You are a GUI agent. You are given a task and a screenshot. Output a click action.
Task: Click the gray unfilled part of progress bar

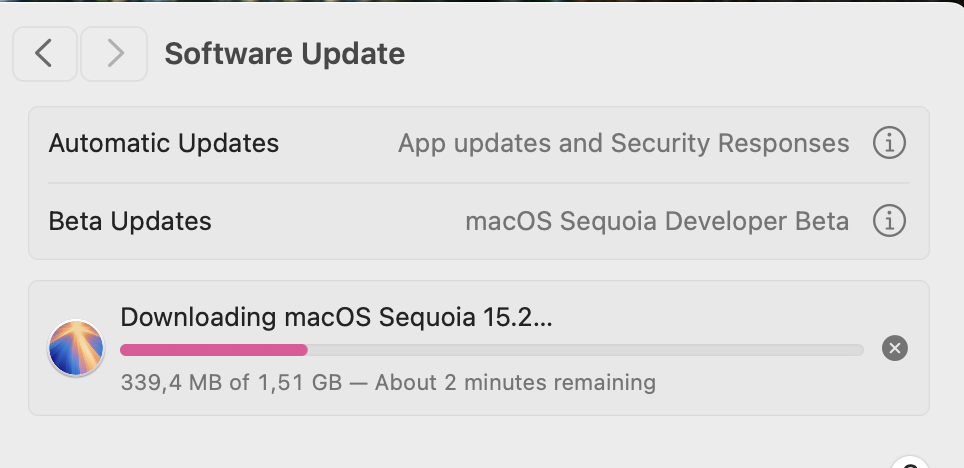[585, 350]
